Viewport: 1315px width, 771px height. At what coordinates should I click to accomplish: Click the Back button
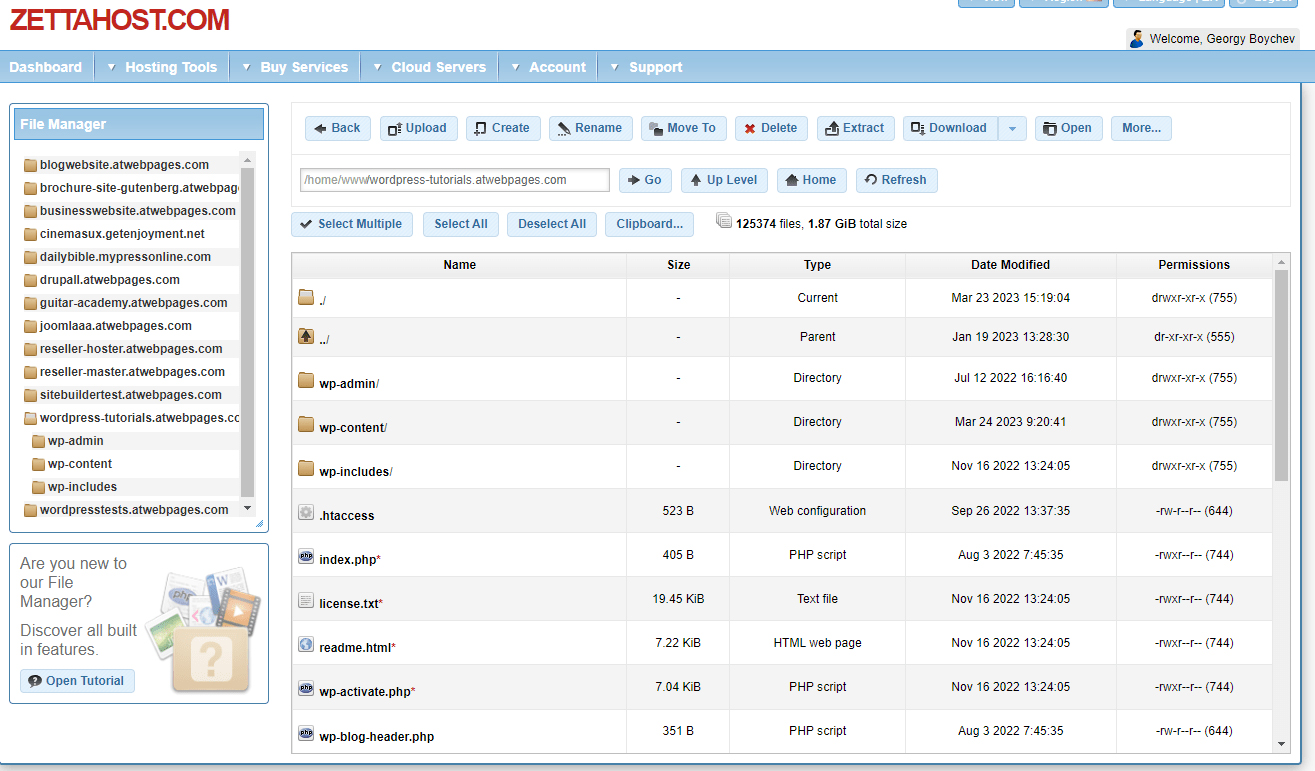click(338, 128)
